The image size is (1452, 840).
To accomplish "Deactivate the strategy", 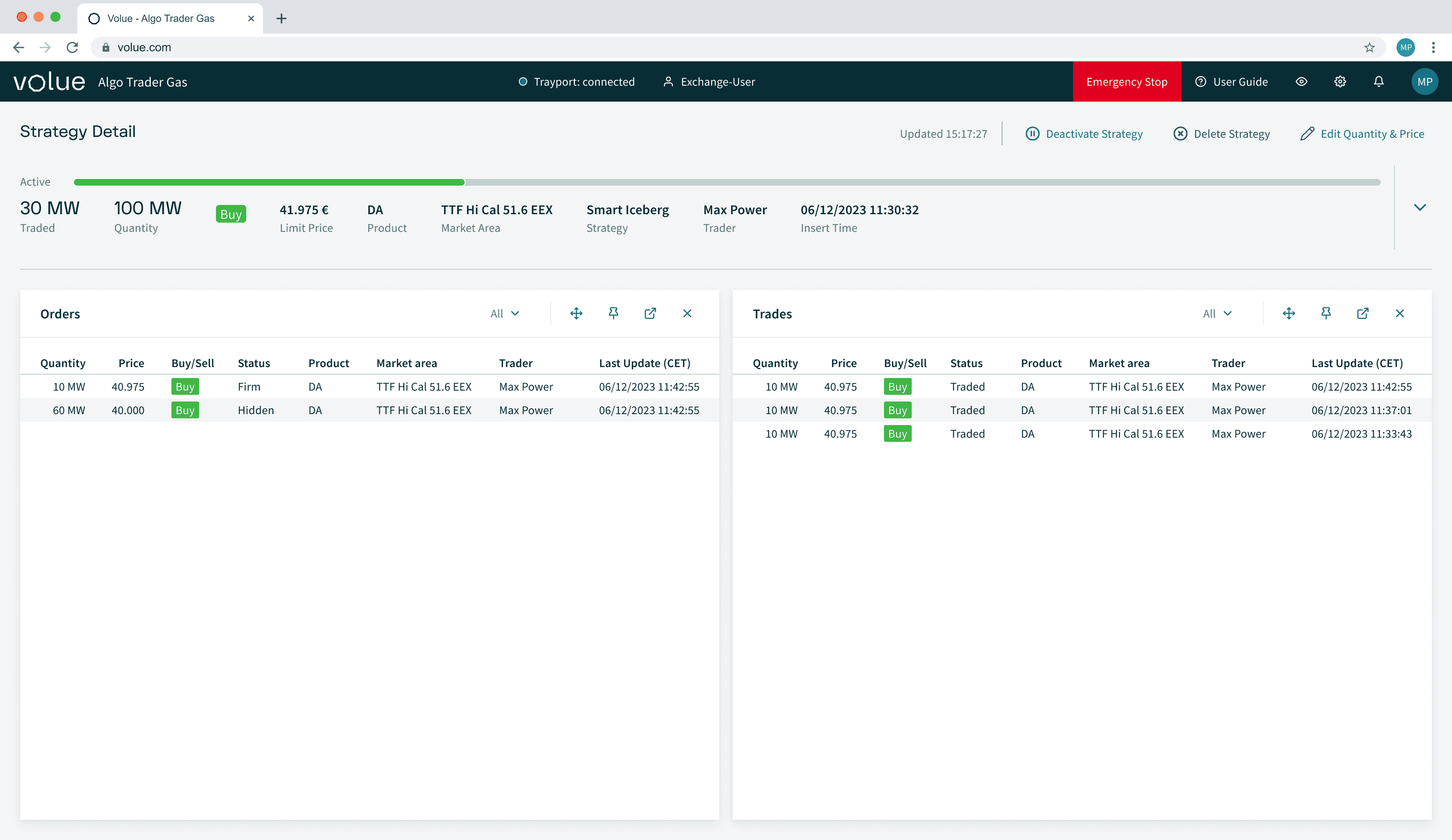I will click(1084, 134).
